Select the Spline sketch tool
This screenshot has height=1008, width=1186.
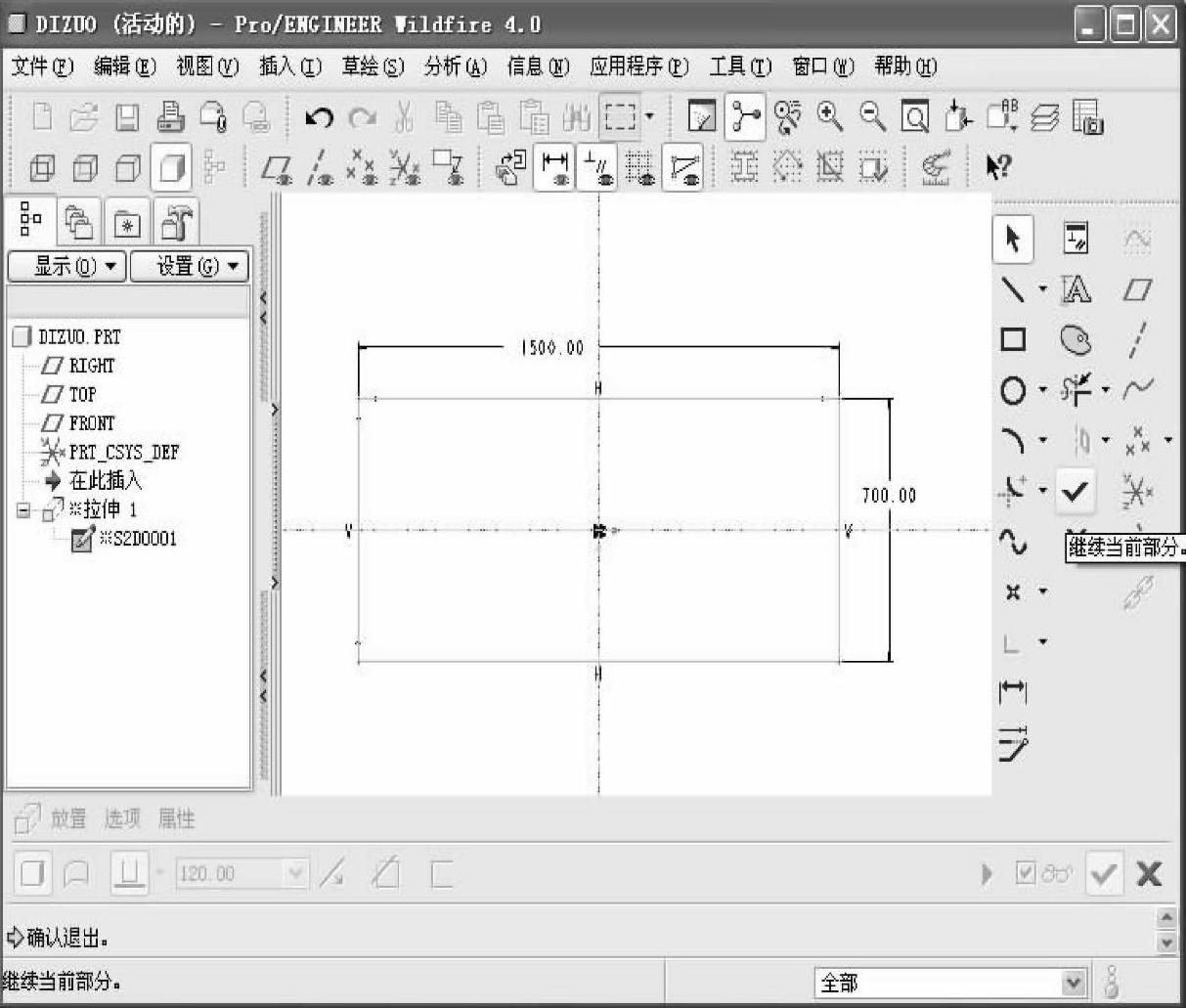click(x=1013, y=541)
